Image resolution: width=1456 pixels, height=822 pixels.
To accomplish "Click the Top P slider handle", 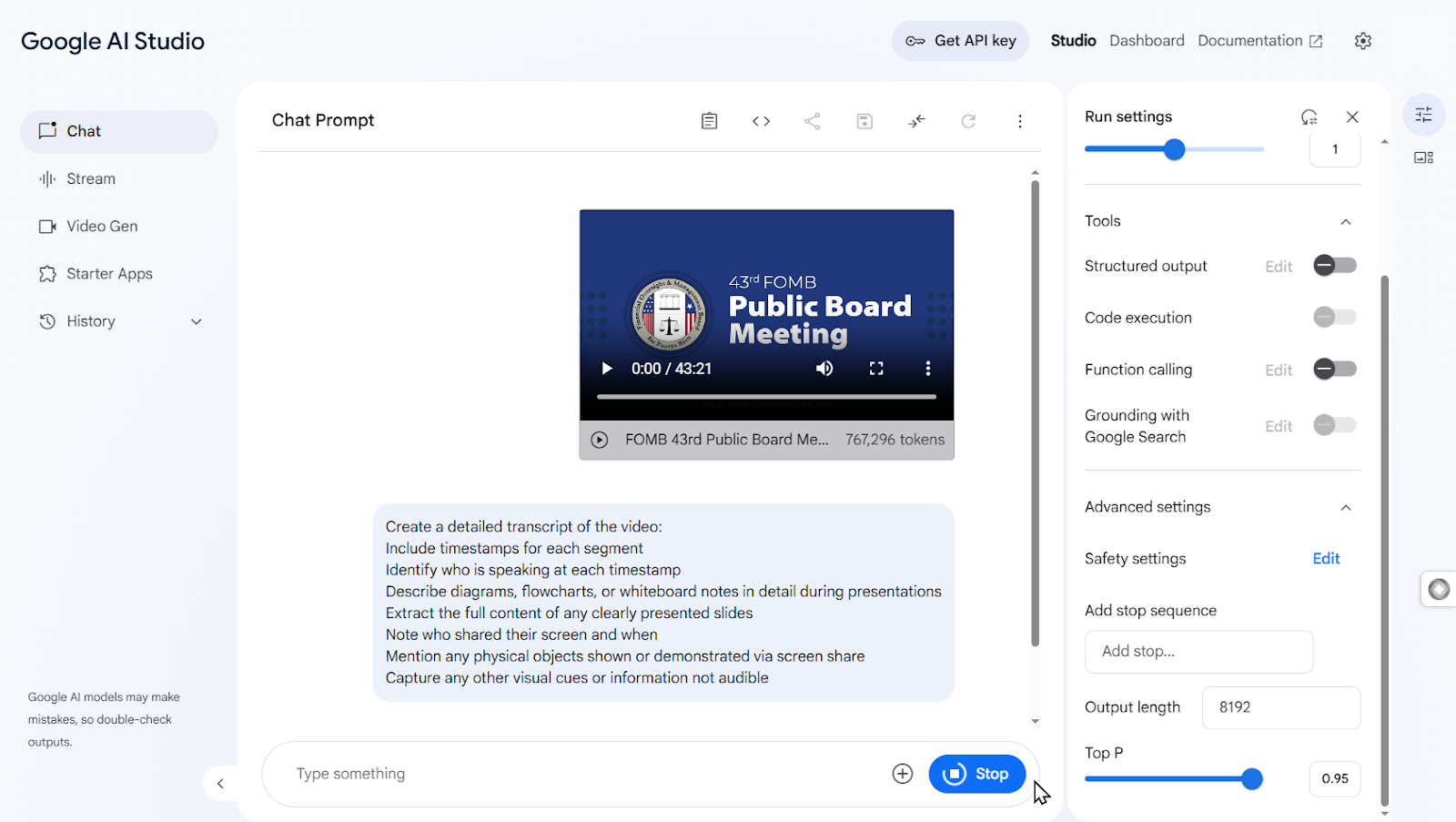I will coord(1251,778).
